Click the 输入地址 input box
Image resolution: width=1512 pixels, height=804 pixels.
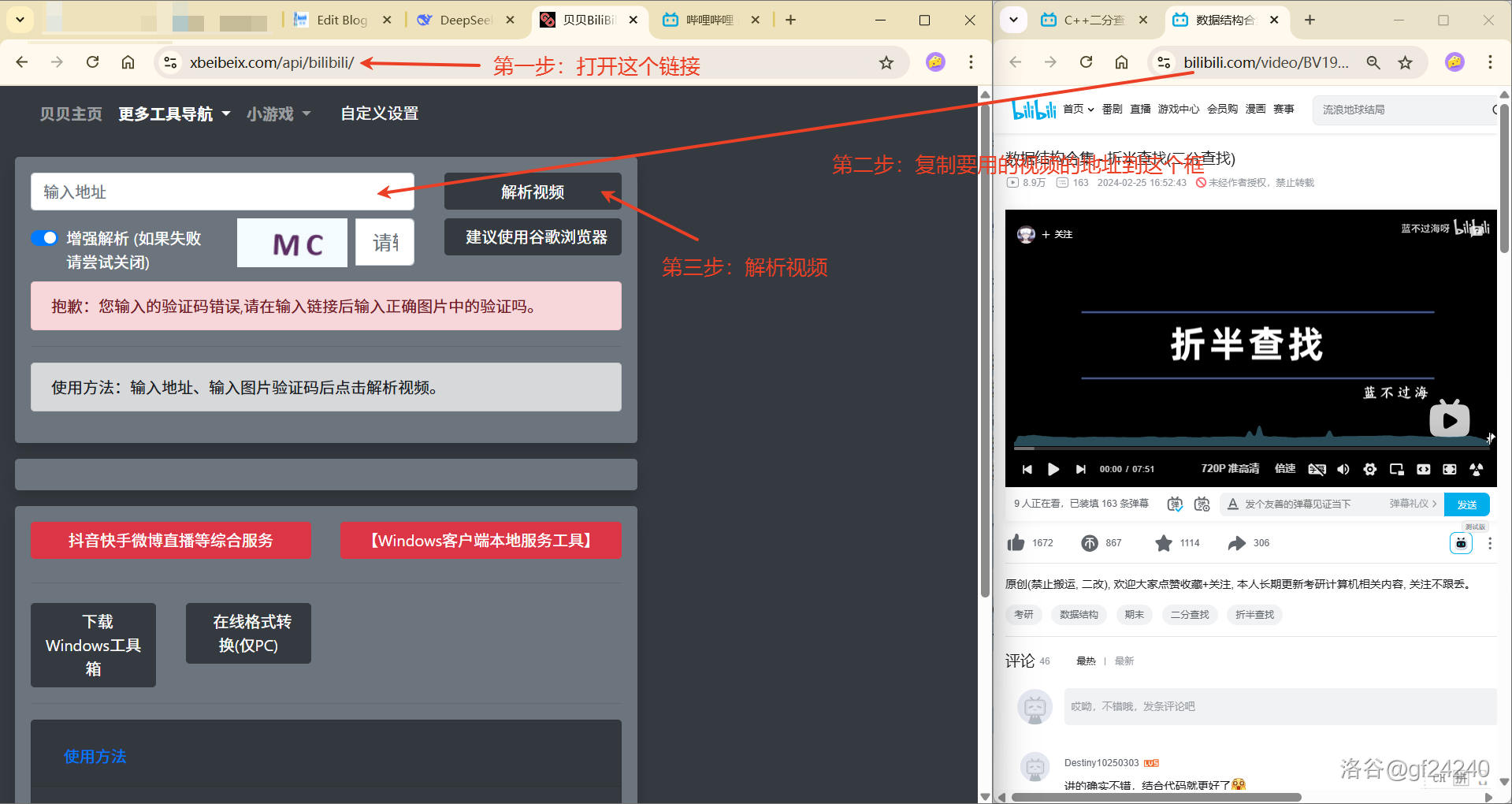222,192
